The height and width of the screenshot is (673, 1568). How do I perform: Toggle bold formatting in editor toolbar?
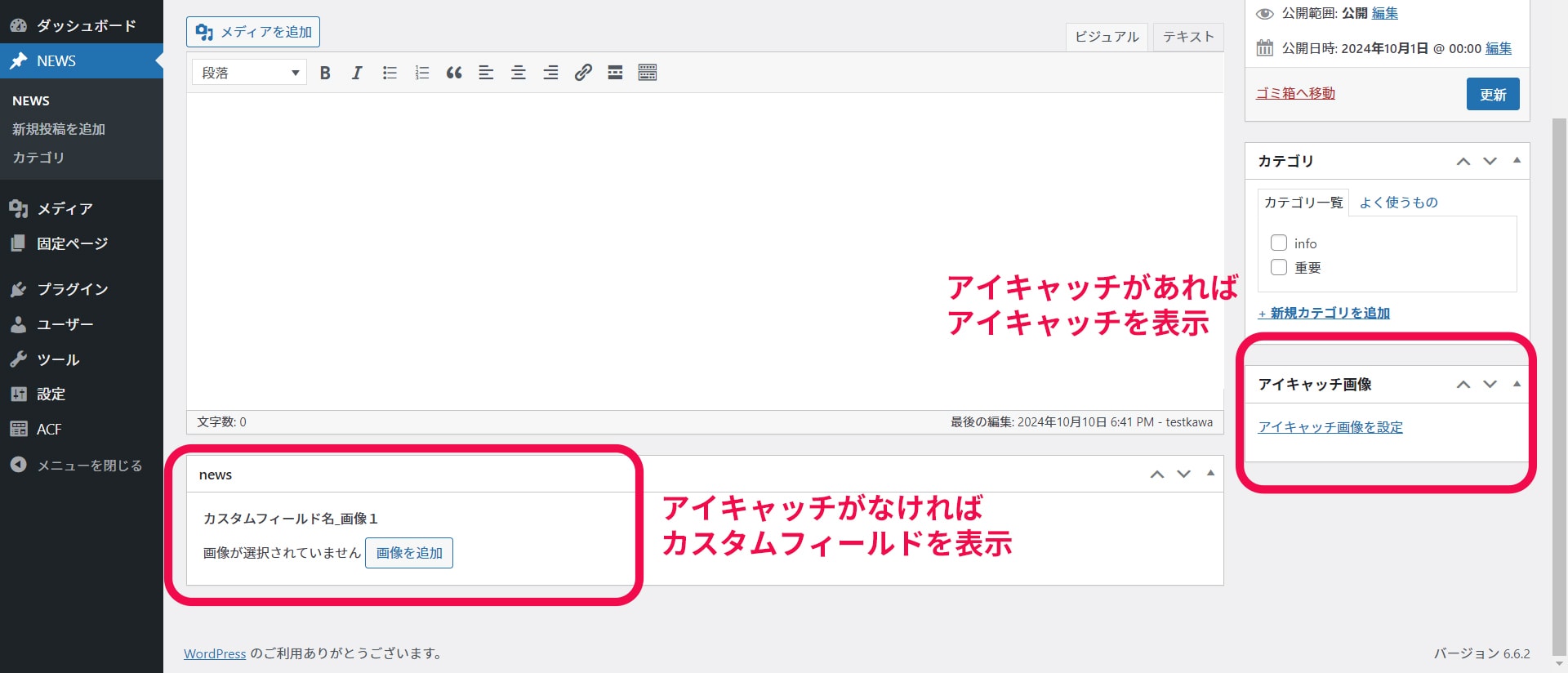[325, 73]
